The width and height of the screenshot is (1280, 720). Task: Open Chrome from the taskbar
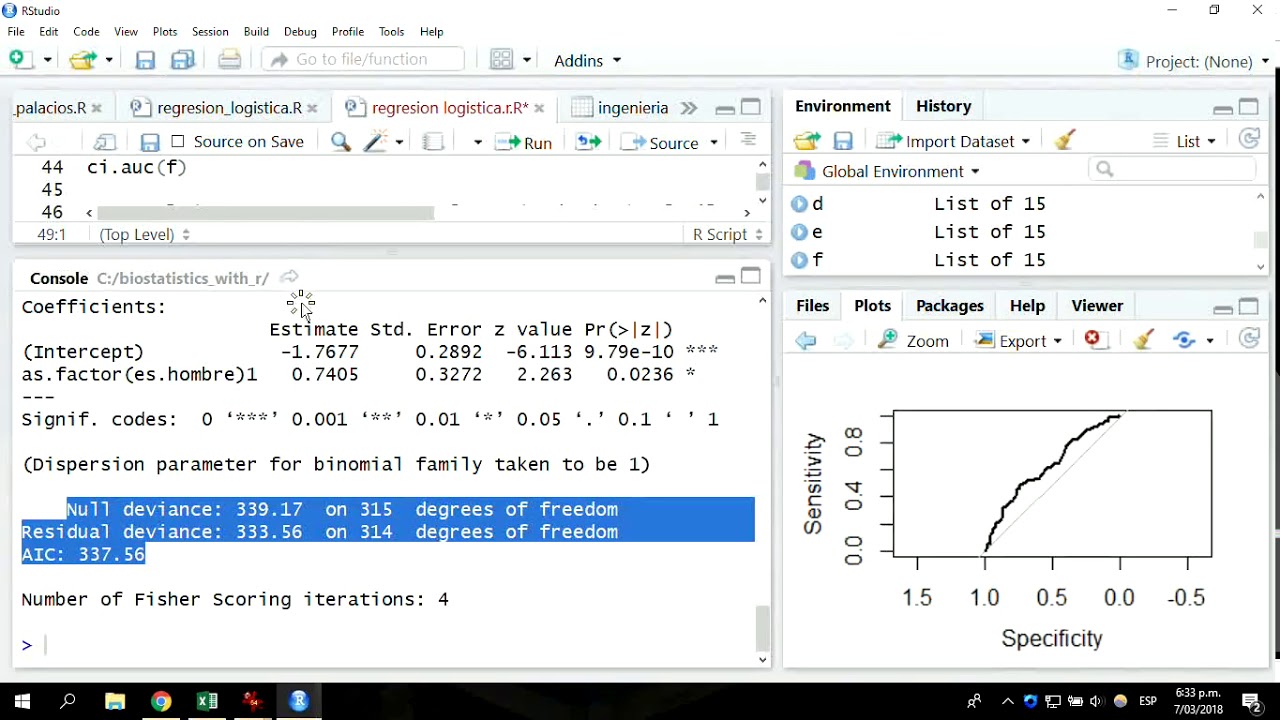(x=161, y=701)
